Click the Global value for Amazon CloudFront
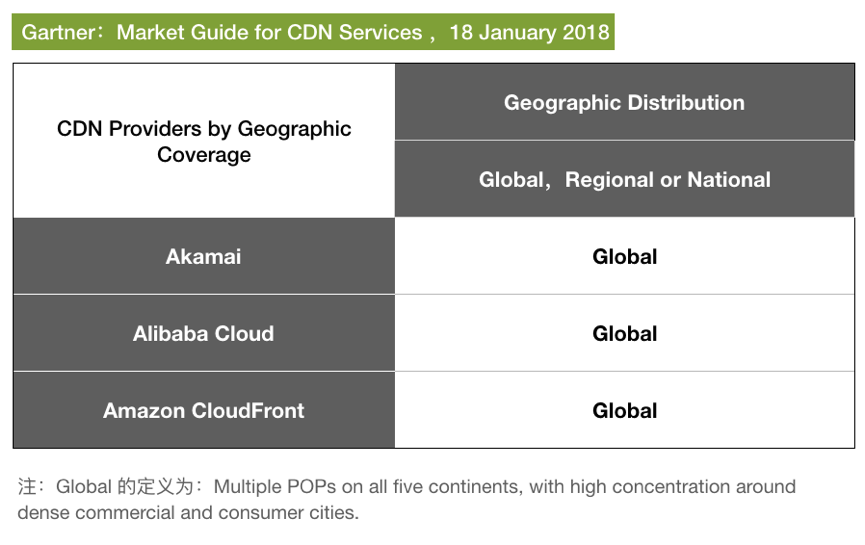 click(x=624, y=411)
